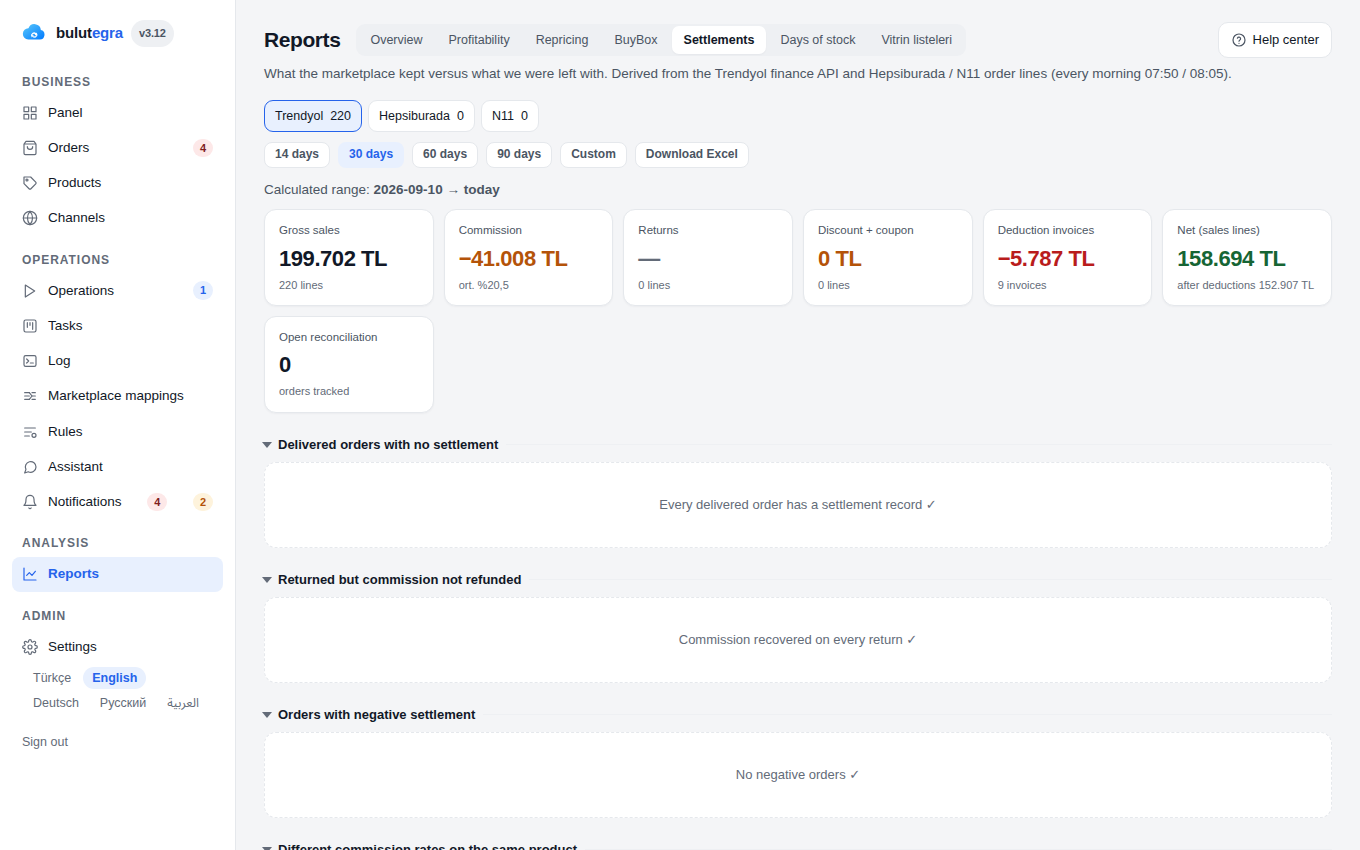
Task: Open the Notifications bell icon
Action: (x=30, y=502)
